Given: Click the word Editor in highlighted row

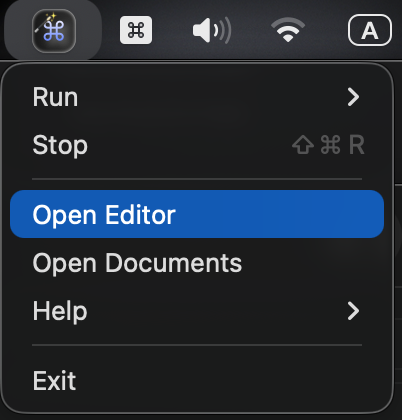Looking at the screenshot, I should pyautogui.click(x=141, y=215).
